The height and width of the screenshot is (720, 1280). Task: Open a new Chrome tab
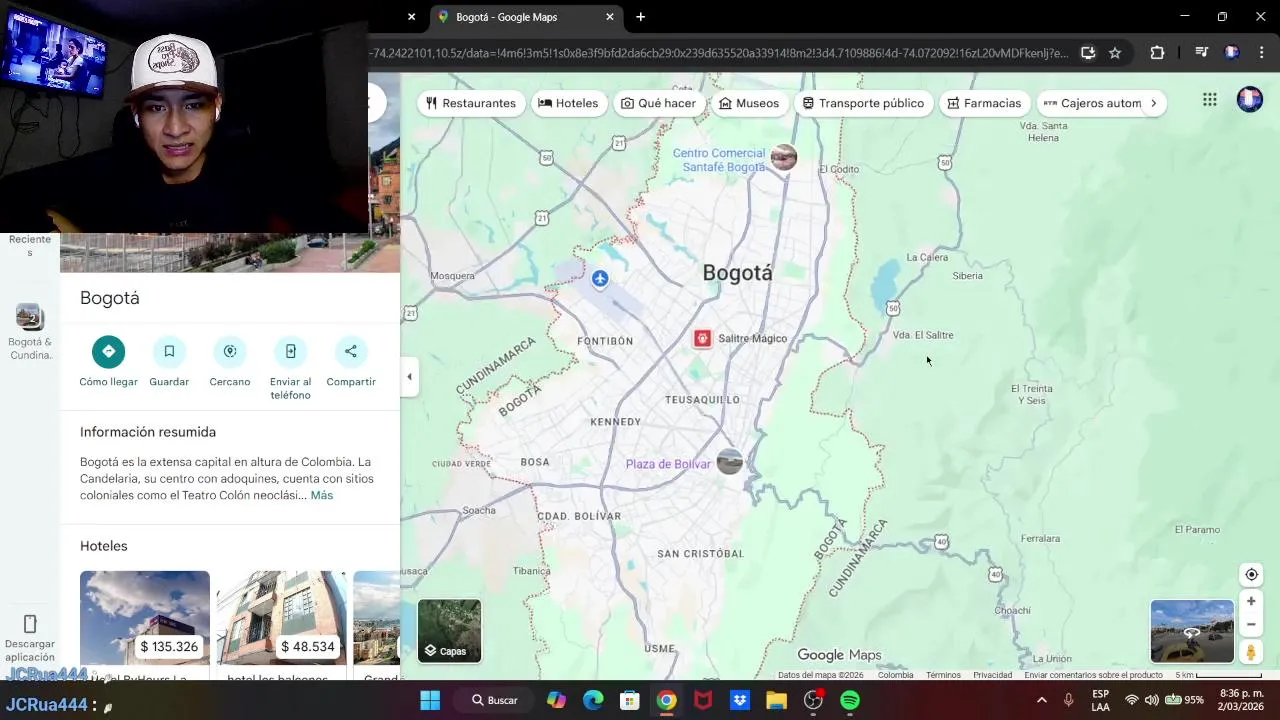[x=641, y=17]
